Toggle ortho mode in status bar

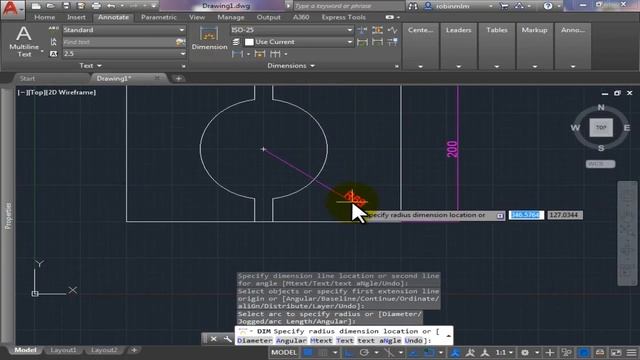click(x=349, y=352)
